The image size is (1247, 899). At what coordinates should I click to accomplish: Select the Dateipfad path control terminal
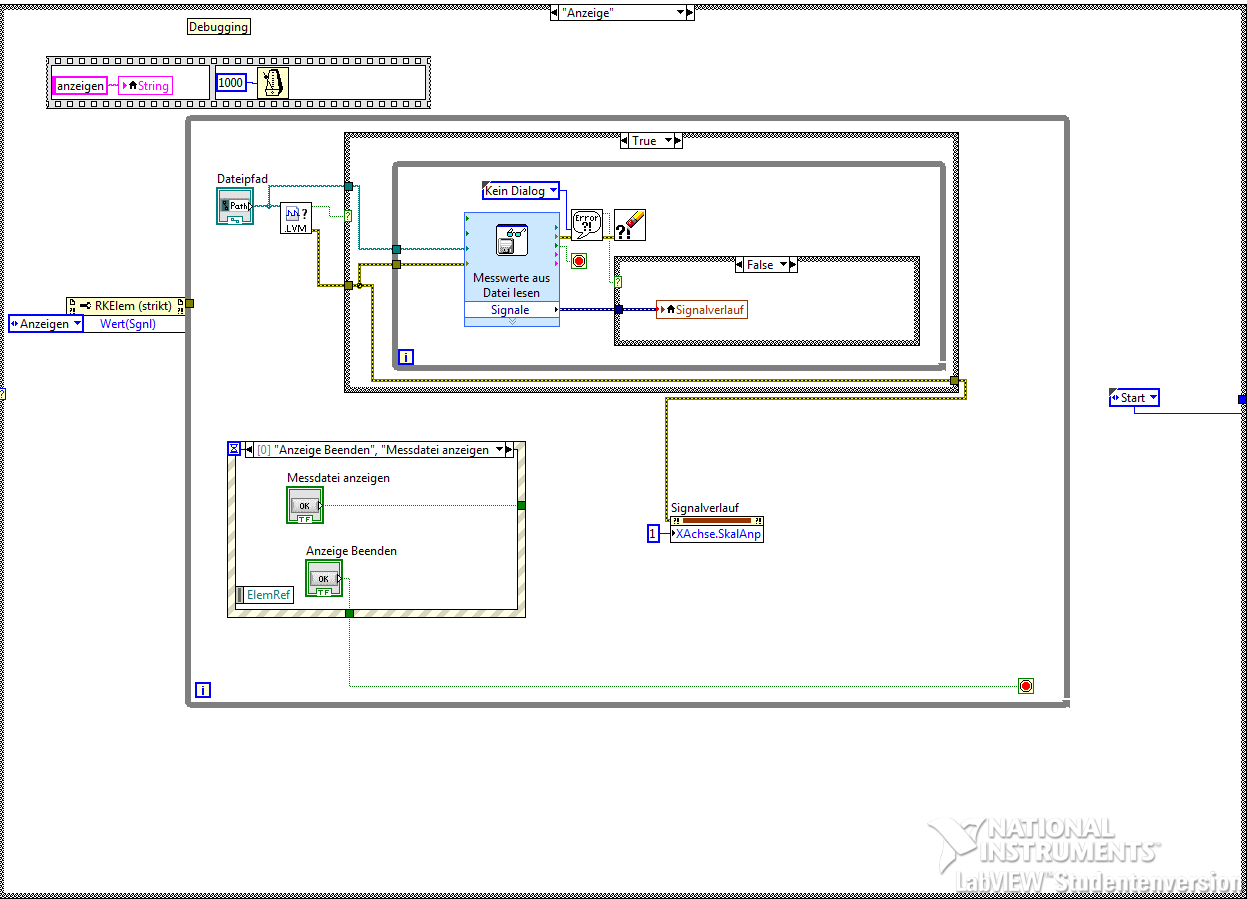[235, 205]
